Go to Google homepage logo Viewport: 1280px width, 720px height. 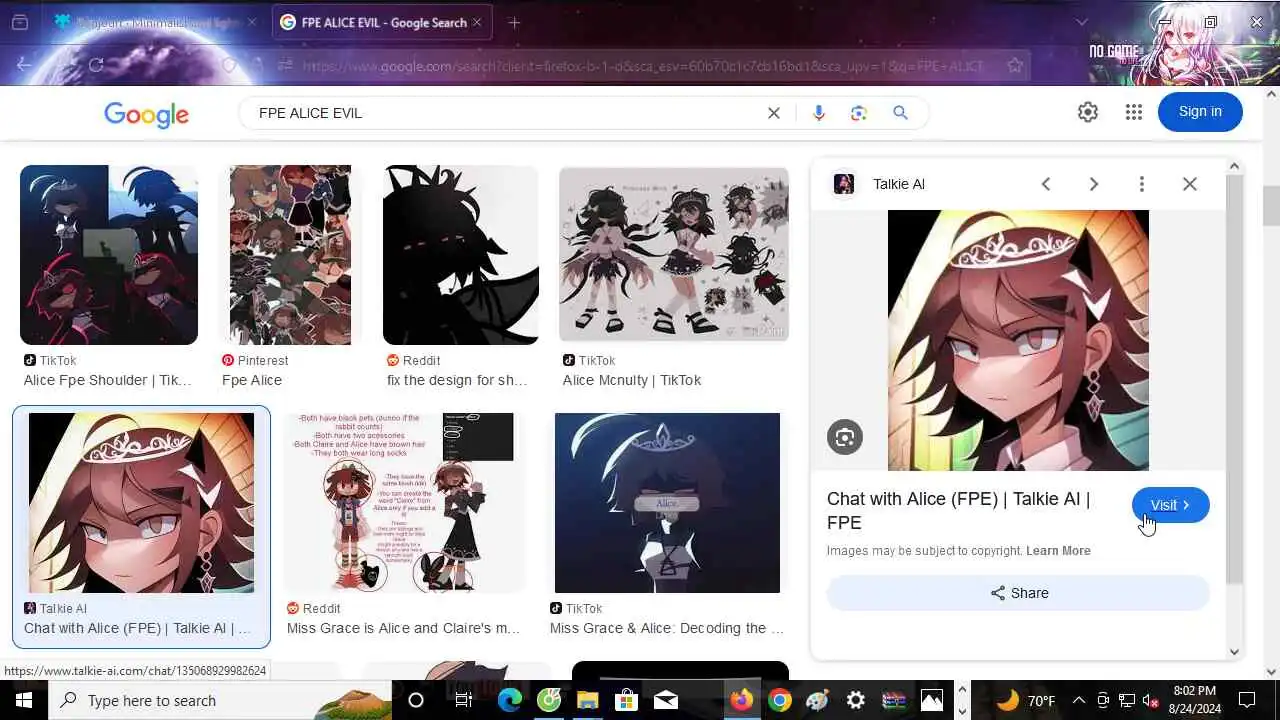146,115
